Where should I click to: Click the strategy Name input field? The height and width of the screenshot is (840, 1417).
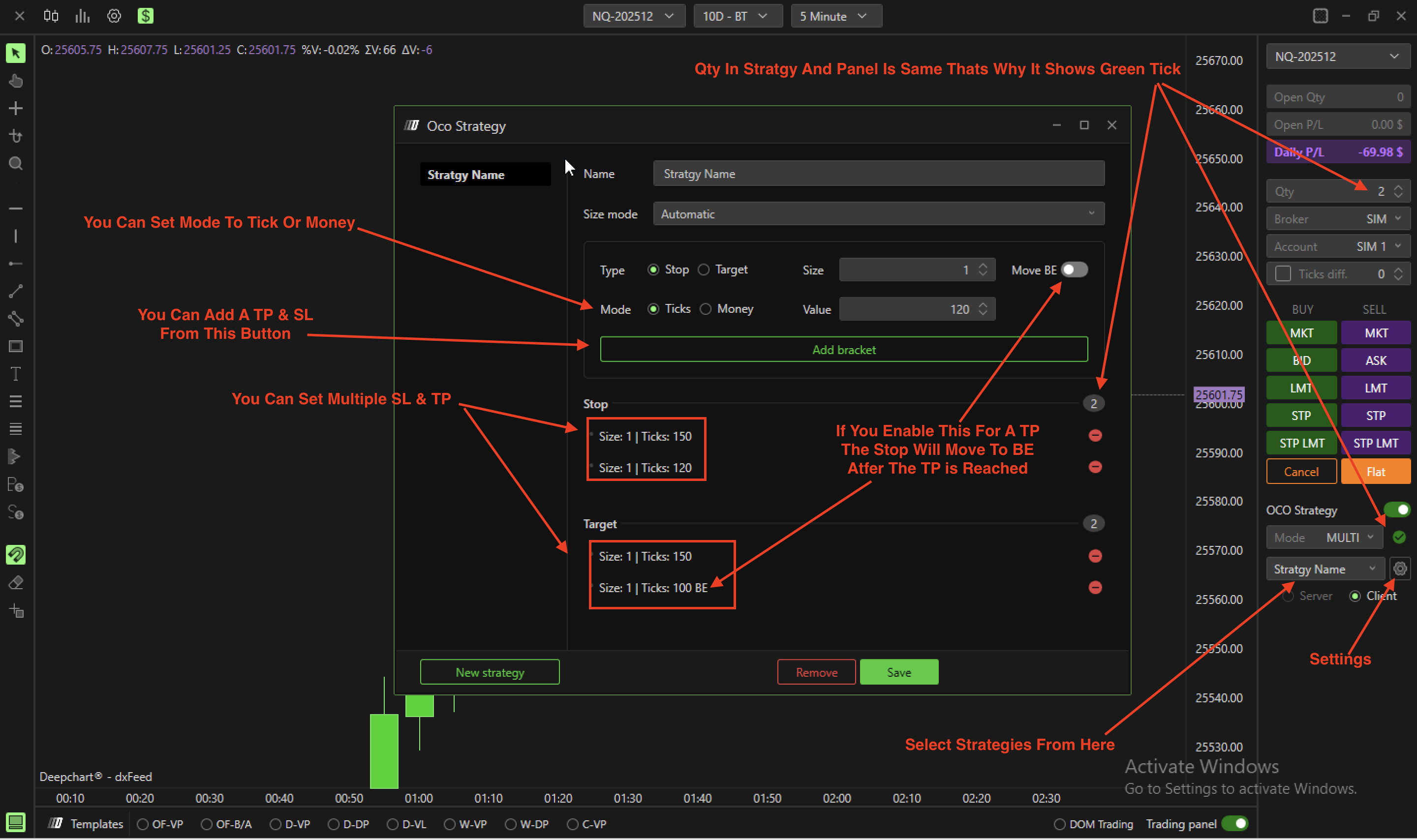point(878,174)
